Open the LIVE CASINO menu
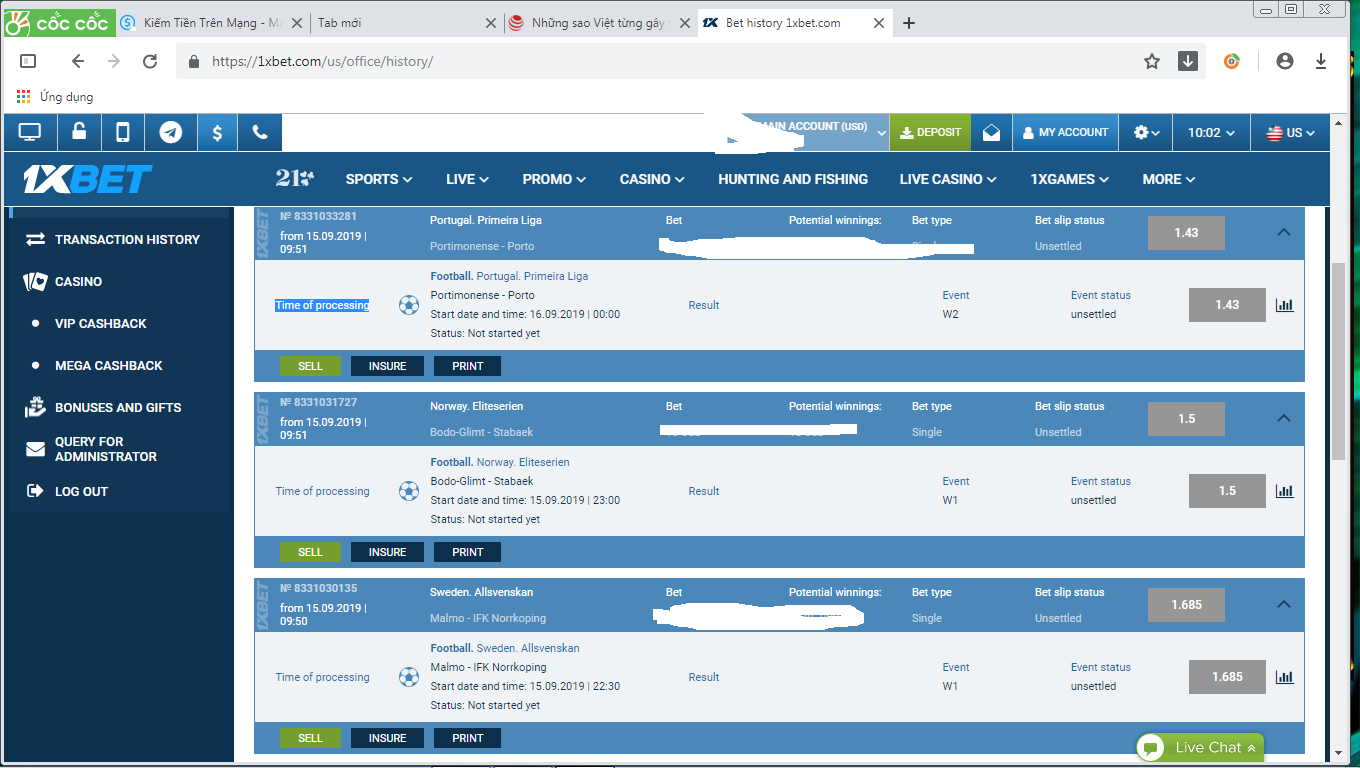The height and width of the screenshot is (768, 1360). pyautogui.click(x=948, y=179)
